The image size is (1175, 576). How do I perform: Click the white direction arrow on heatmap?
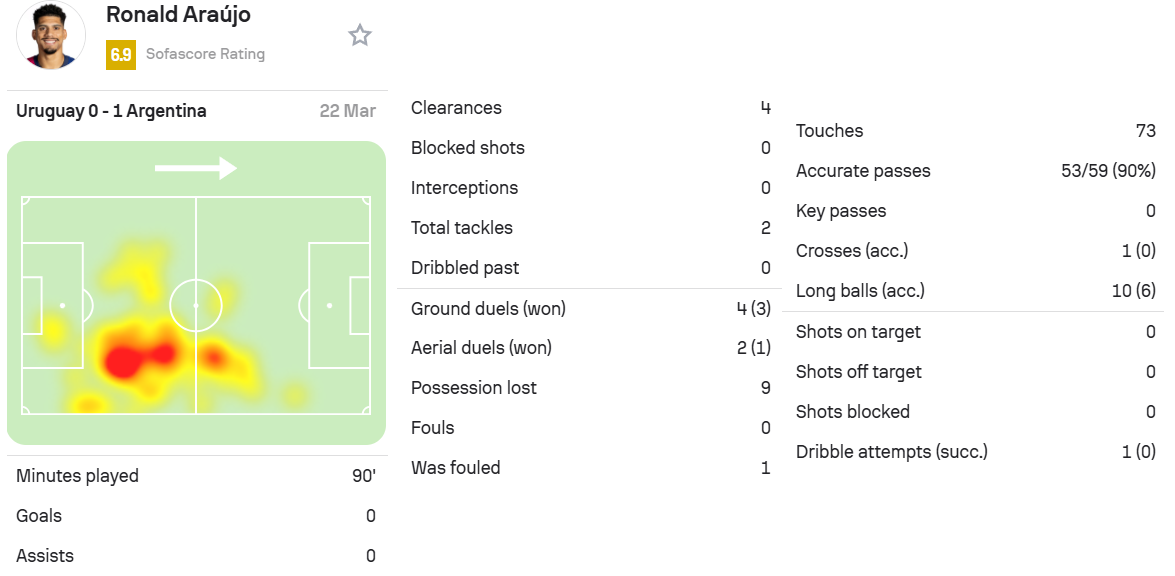pyautogui.click(x=196, y=168)
